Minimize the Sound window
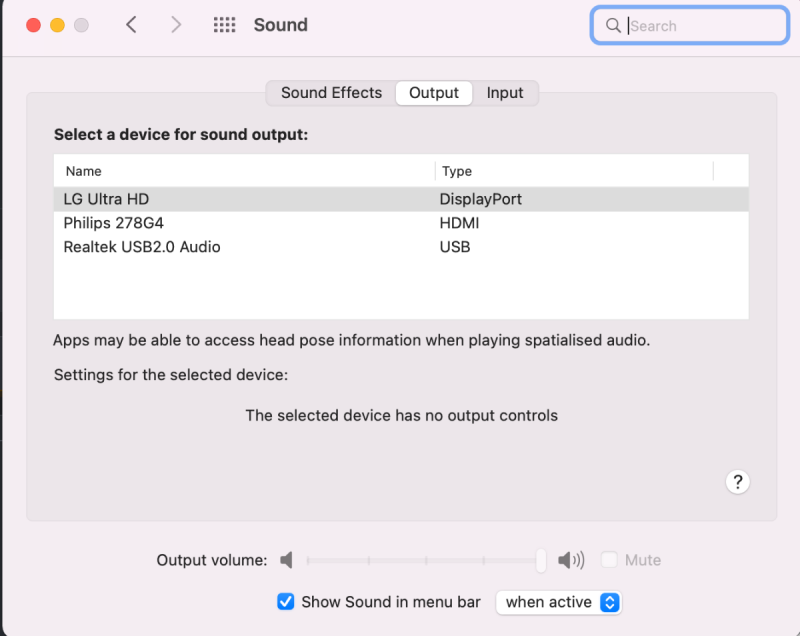 click(x=57, y=25)
